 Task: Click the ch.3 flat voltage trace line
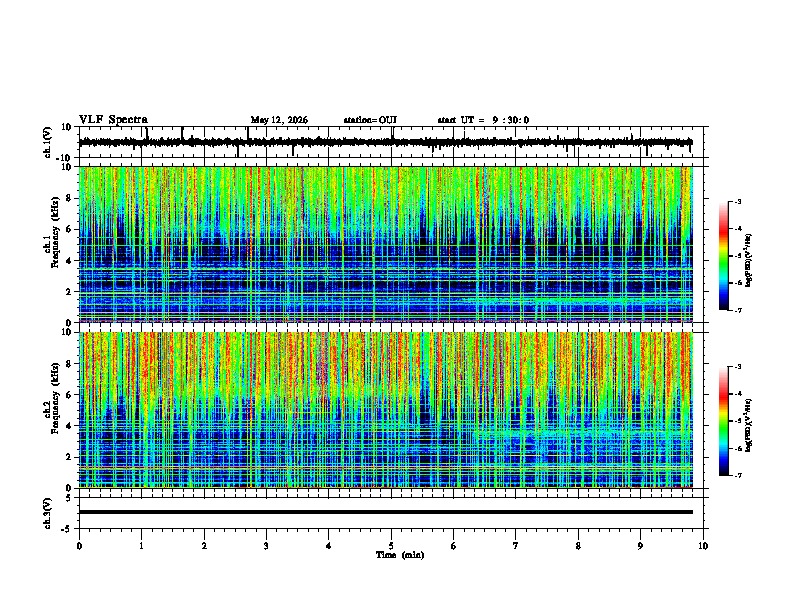pos(385,512)
